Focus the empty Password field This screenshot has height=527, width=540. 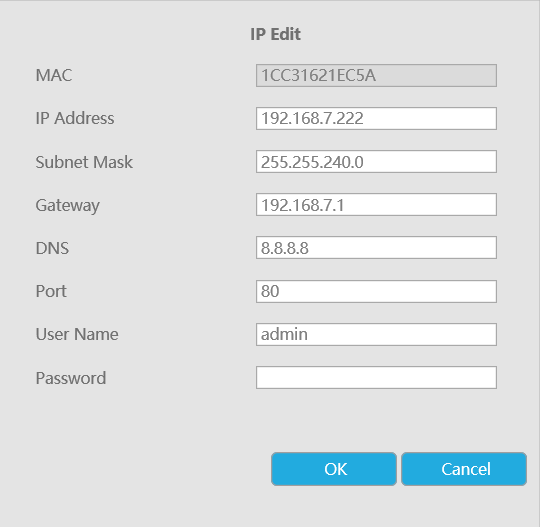tap(376, 378)
